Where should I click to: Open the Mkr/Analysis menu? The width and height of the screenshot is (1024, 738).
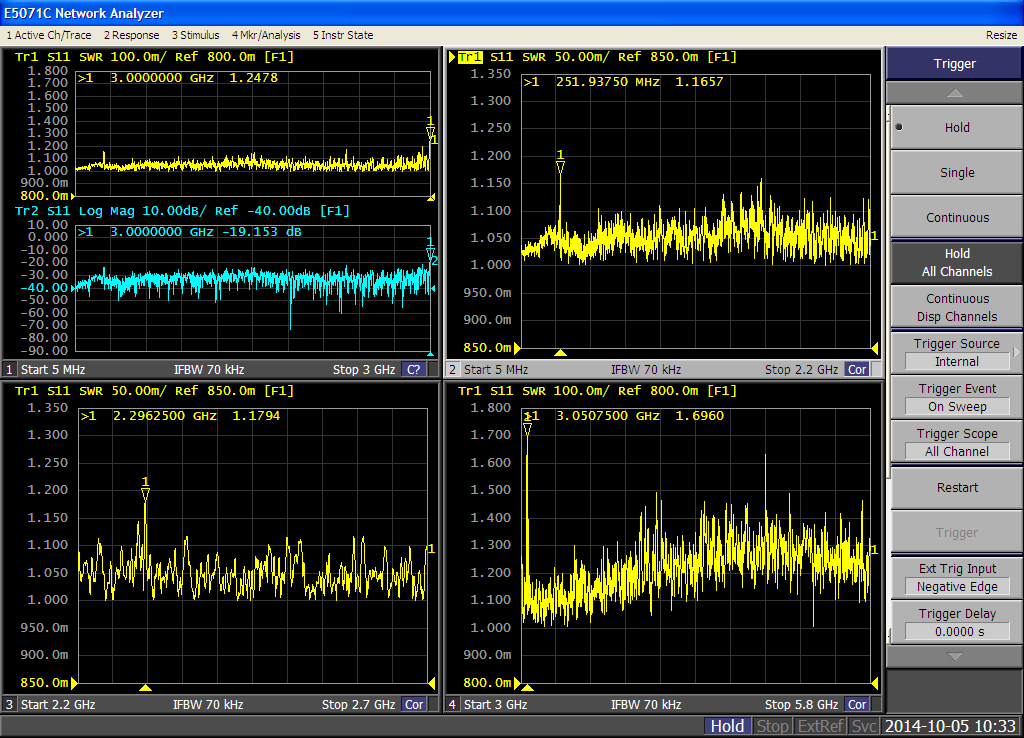tap(266, 35)
